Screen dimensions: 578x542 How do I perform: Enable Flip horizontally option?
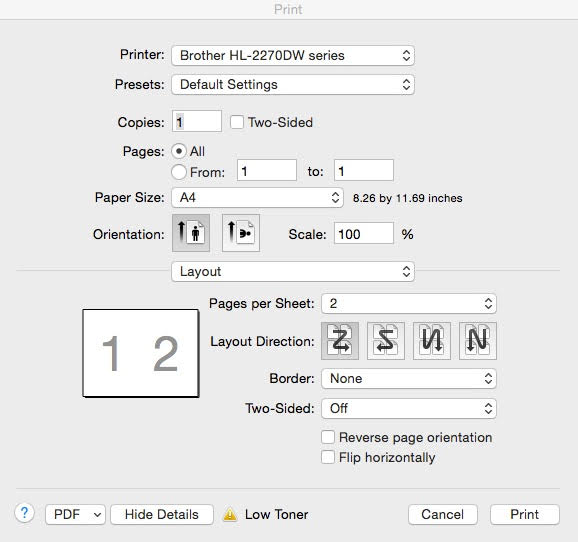coord(328,457)
